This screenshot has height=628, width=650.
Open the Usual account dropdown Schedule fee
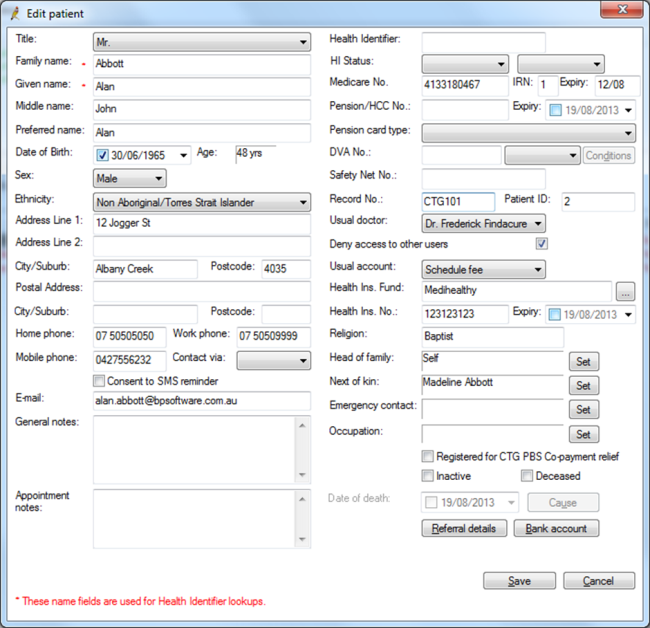(x=483, y=269)
